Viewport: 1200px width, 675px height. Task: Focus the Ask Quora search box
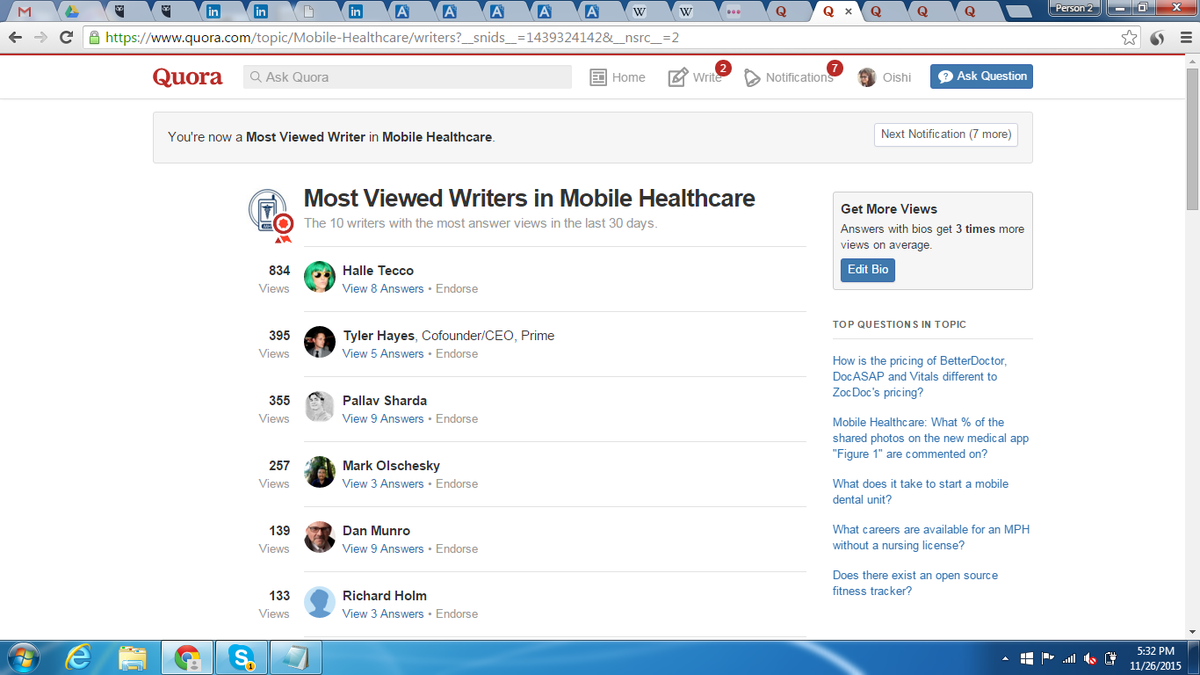tap(407, 77)
